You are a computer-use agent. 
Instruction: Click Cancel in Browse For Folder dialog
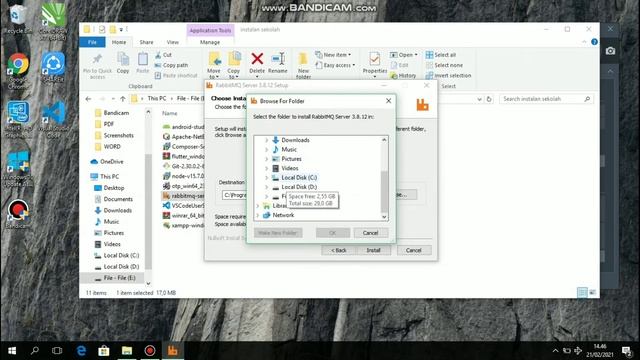pyautogui.click(x=371, y=233)
